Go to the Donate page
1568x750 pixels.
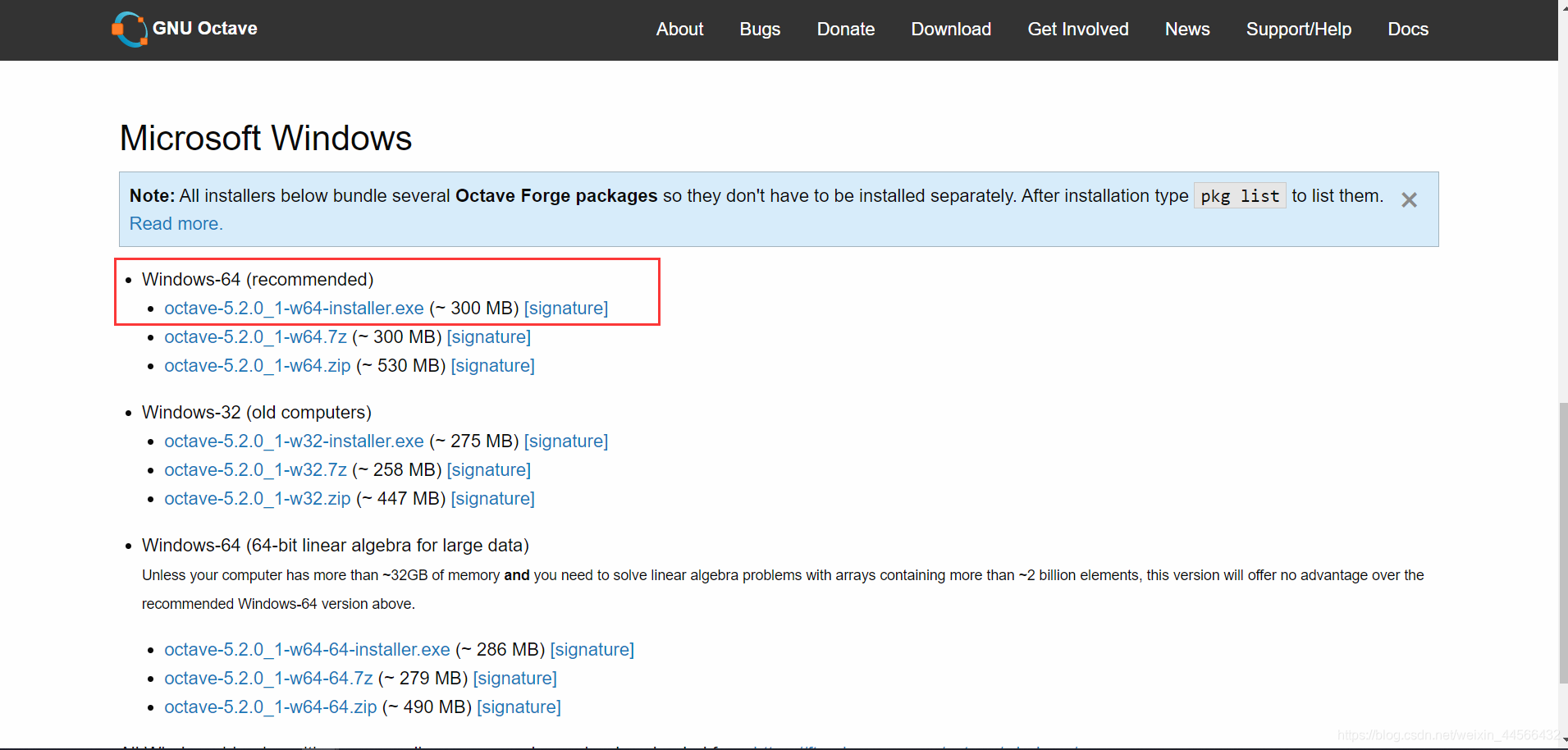click(846, 29)
